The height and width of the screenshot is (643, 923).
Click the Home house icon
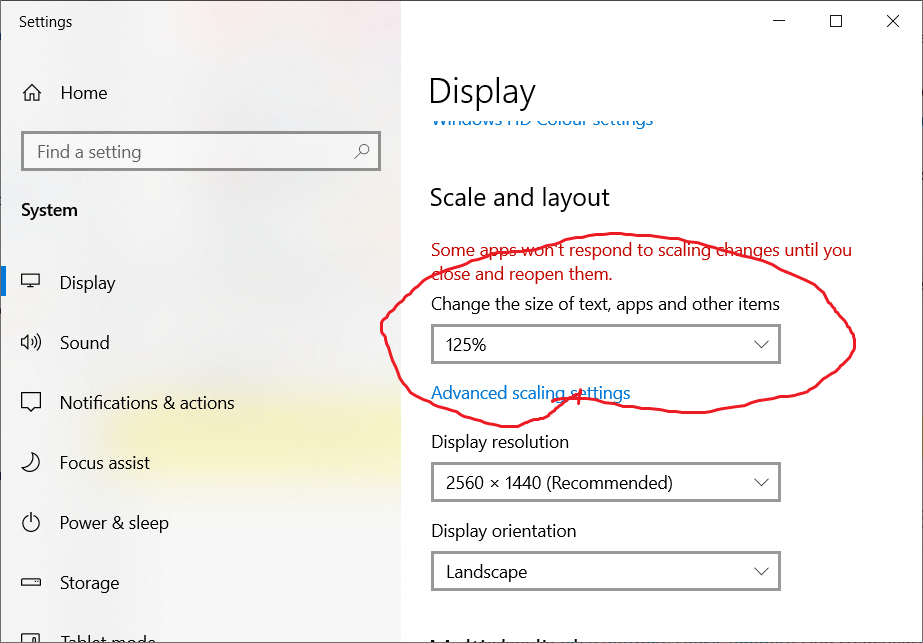pyautogui.click(x=32, y=93)
